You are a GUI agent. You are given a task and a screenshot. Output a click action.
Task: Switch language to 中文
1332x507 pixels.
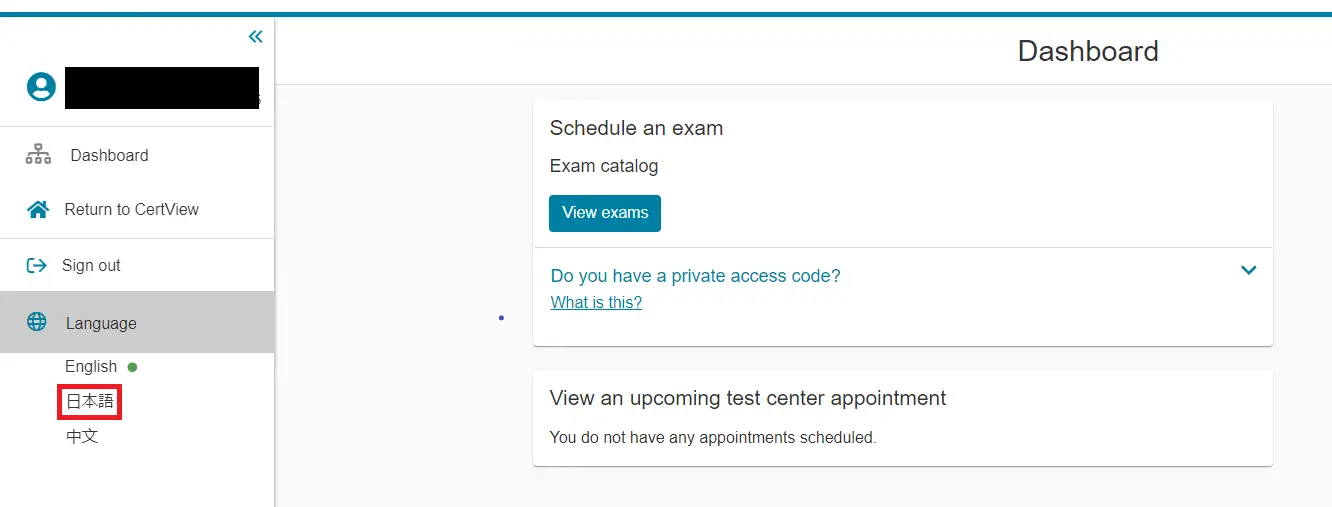click(x=82, y=437)
